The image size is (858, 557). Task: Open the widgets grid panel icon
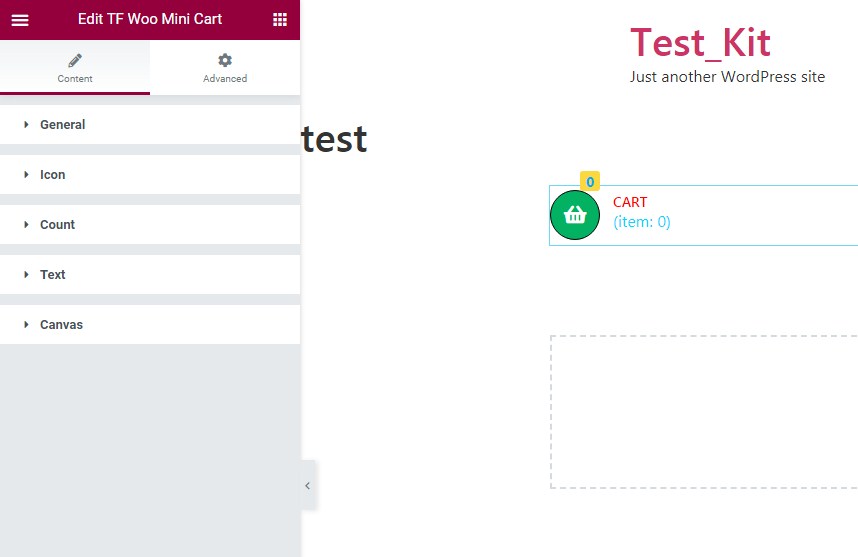[x=280, y=20]
